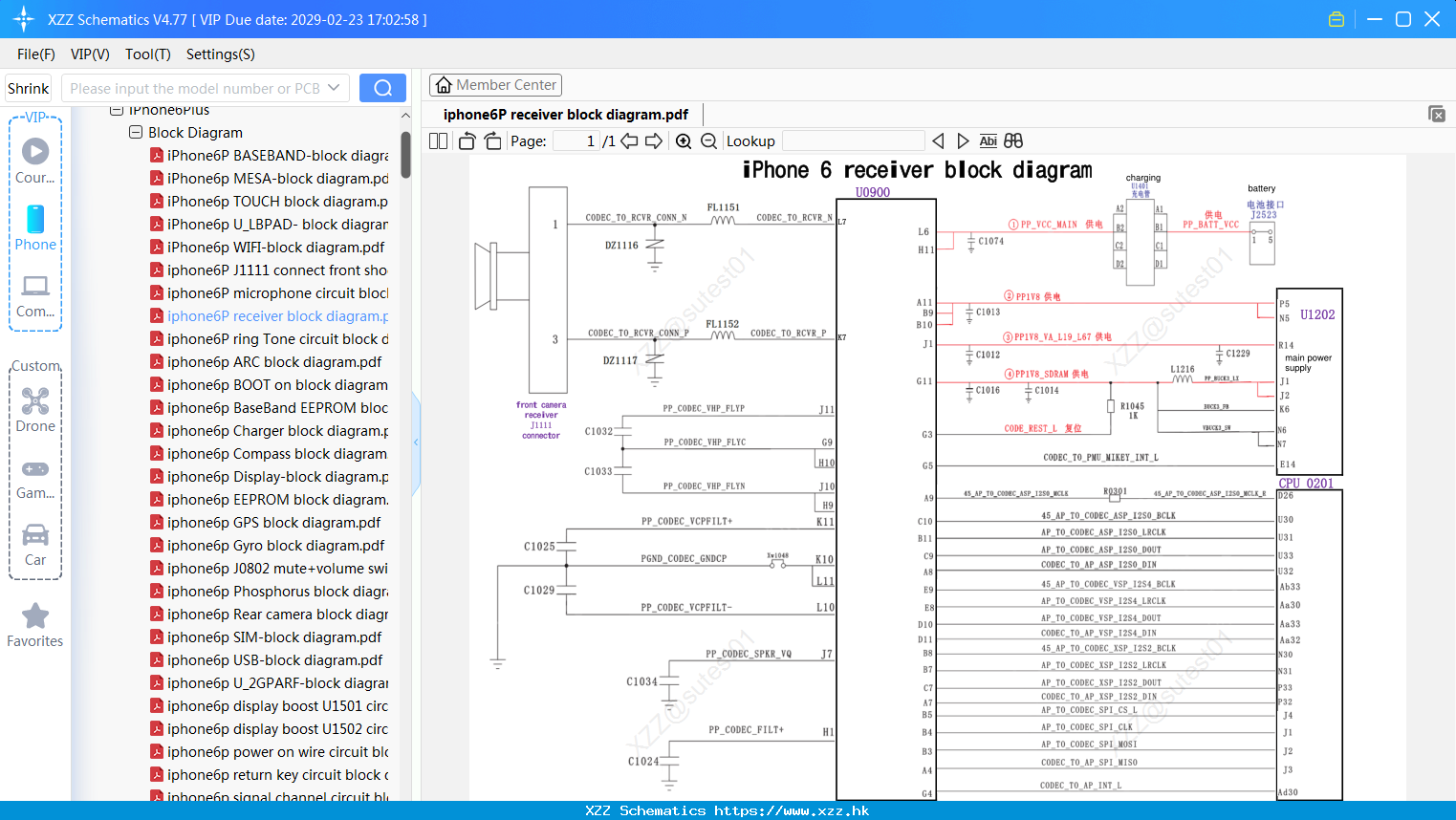Zoom out of the diagram
This screenshot has height=820, width=1456.
(708, 140)
